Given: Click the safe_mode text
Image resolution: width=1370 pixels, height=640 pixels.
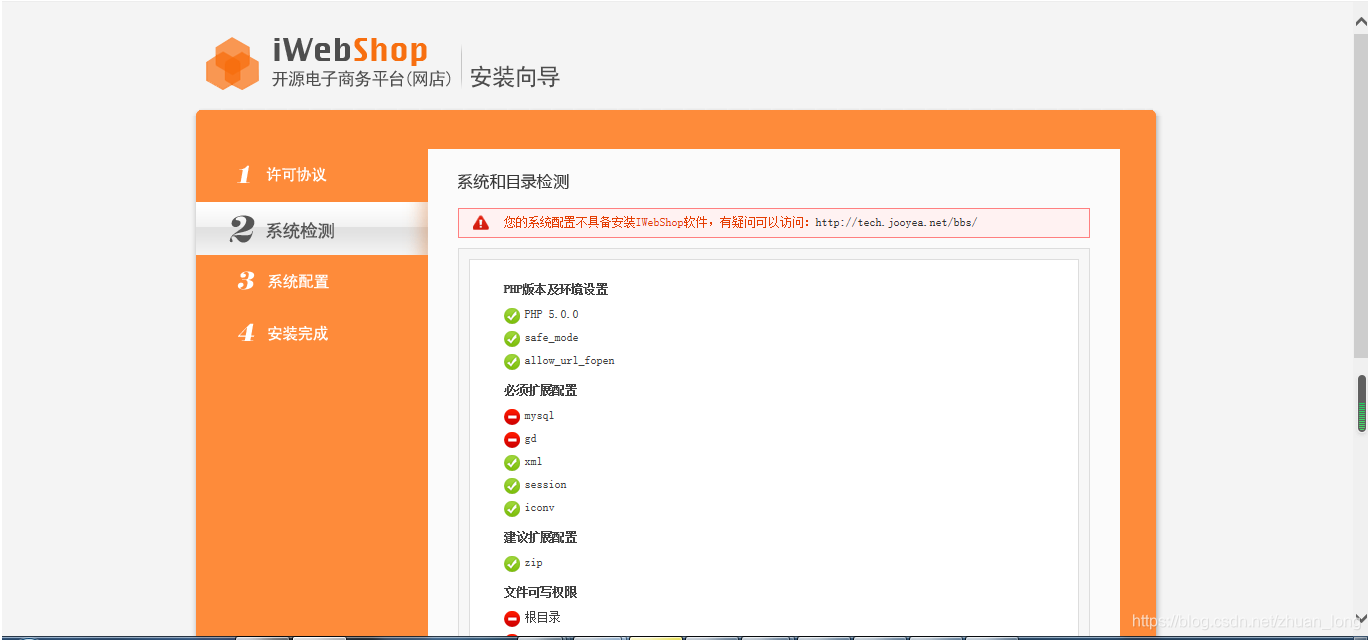Looking at the screenshot, I should (551, 338).
